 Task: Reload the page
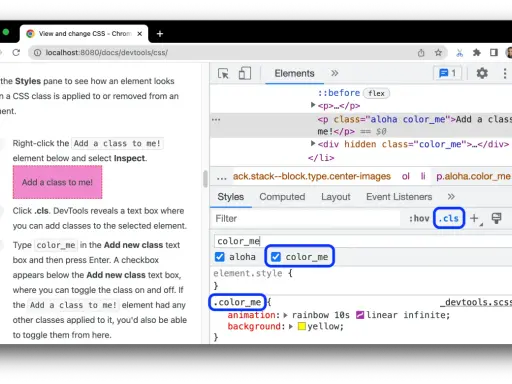point(16,52)
